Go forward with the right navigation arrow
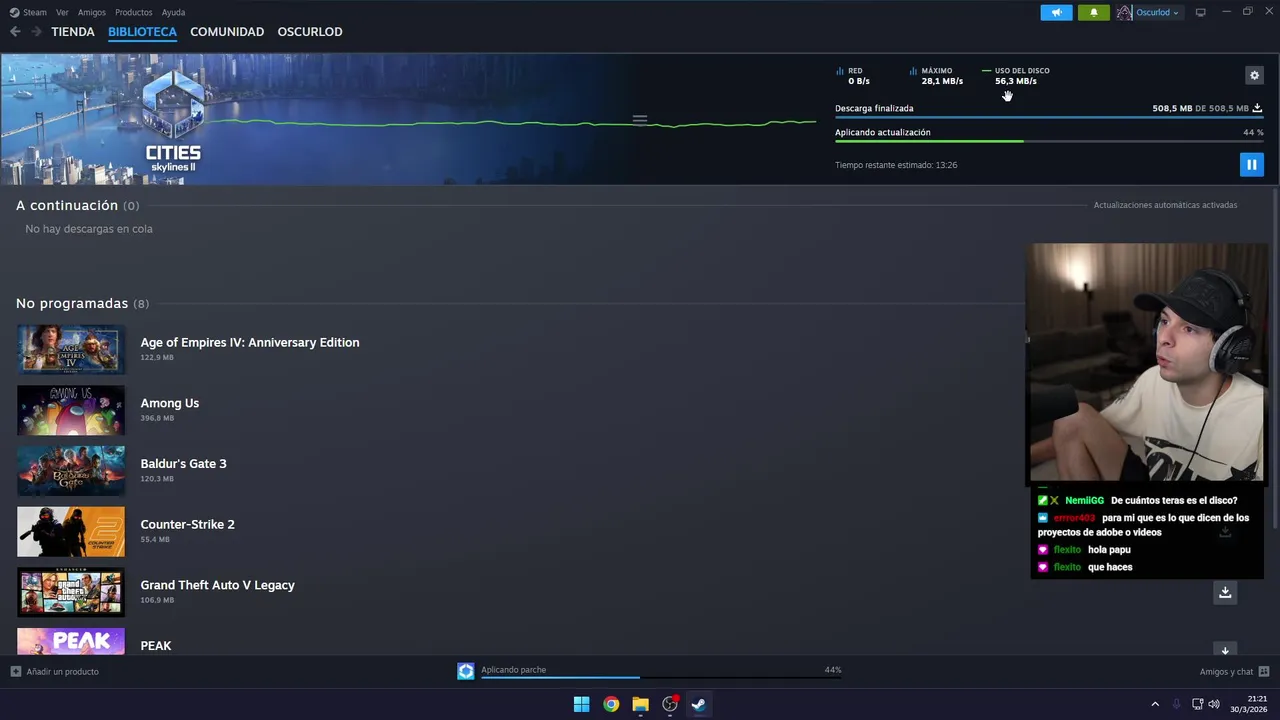Image resolution: width=1280 pixels, height=720 pixels. [36, 32]
